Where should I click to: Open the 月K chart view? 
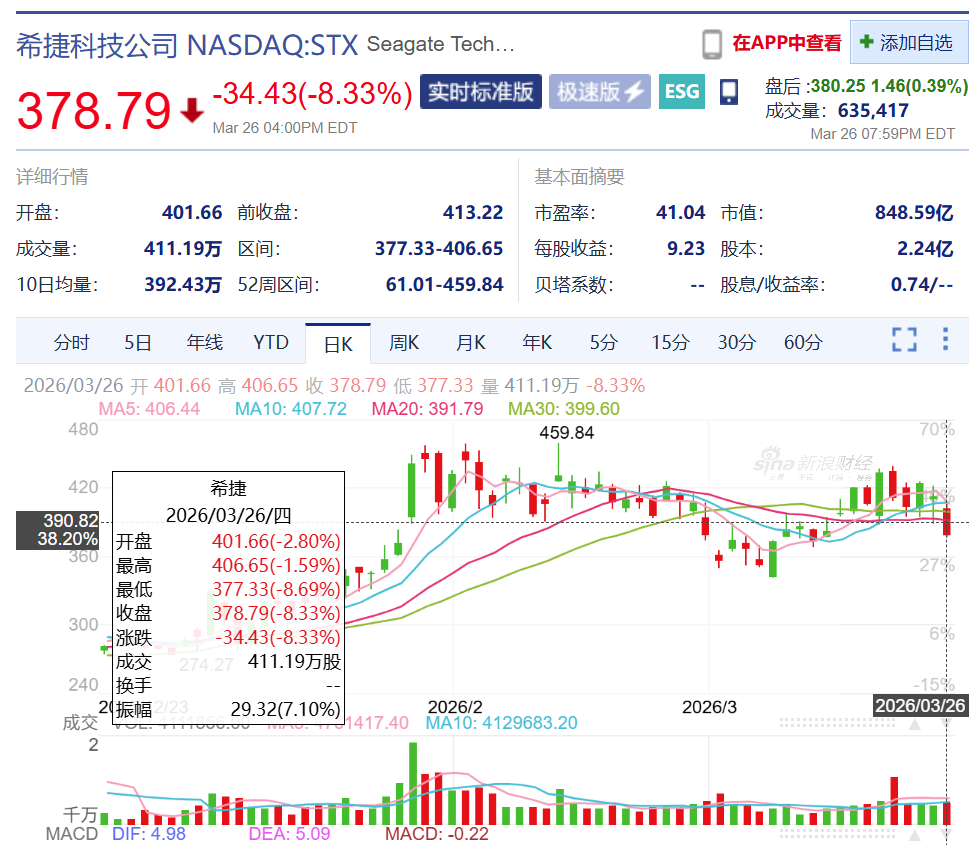pyautogui.click(x=470, y=342)
